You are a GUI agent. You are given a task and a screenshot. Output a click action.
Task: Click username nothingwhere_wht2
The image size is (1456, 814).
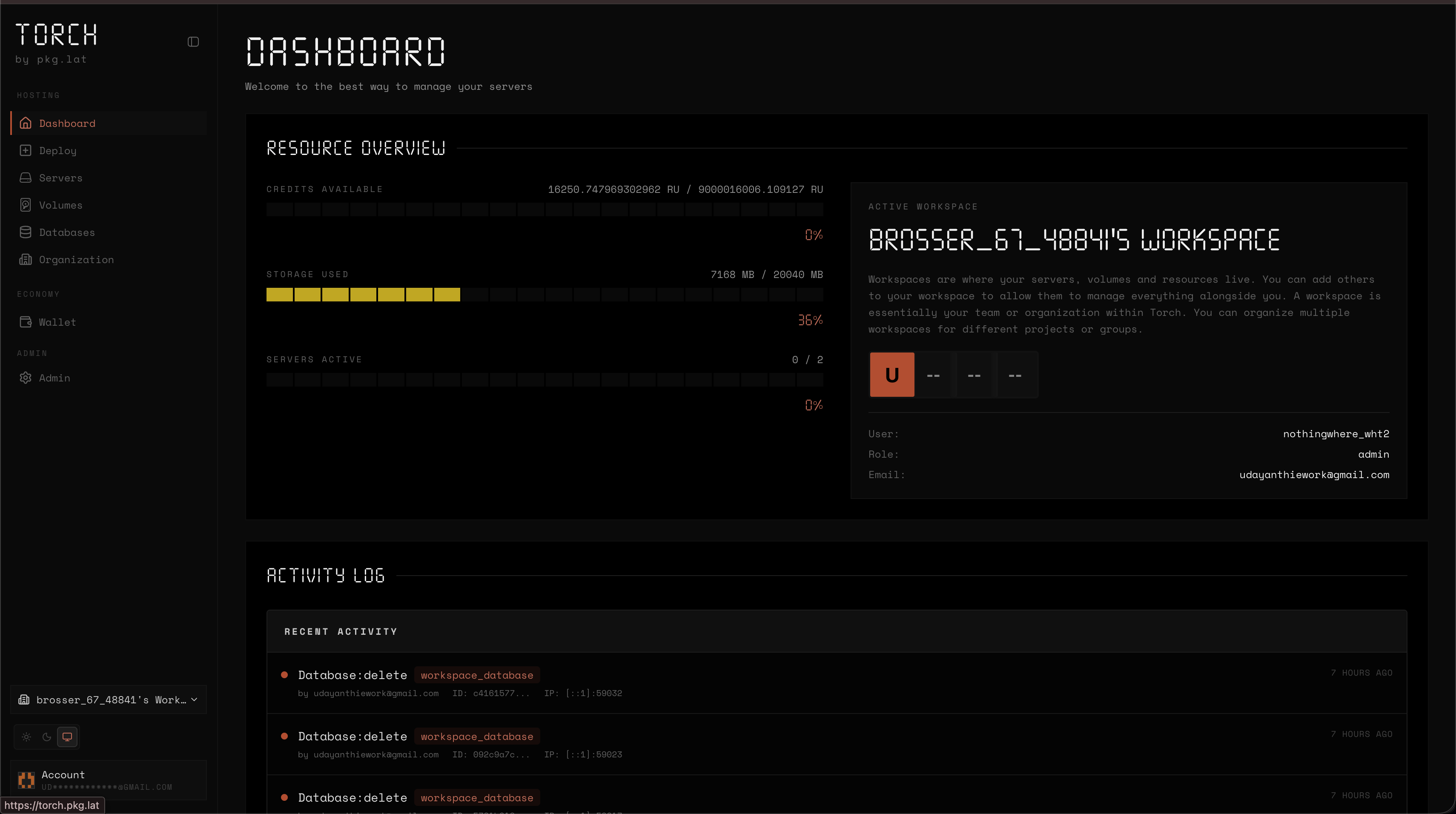(x=1336, y=433)
